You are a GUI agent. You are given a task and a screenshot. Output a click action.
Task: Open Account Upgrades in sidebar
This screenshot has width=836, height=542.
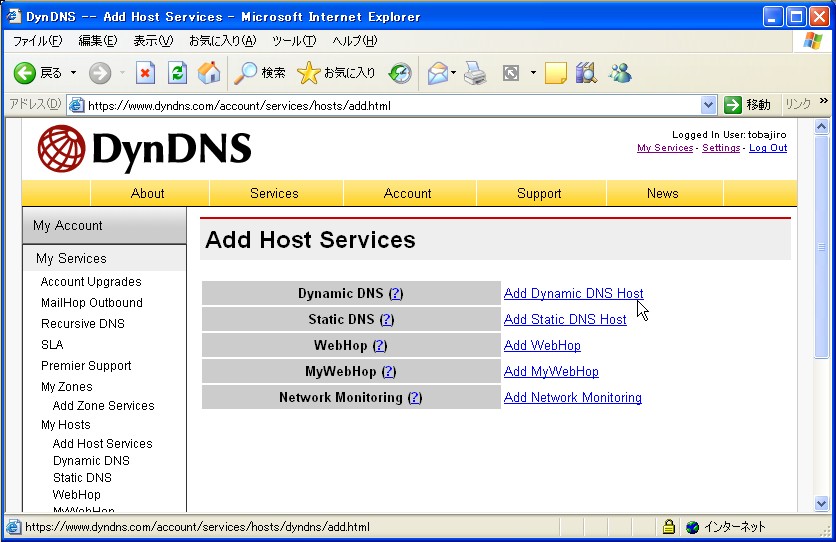click(91, 282)
